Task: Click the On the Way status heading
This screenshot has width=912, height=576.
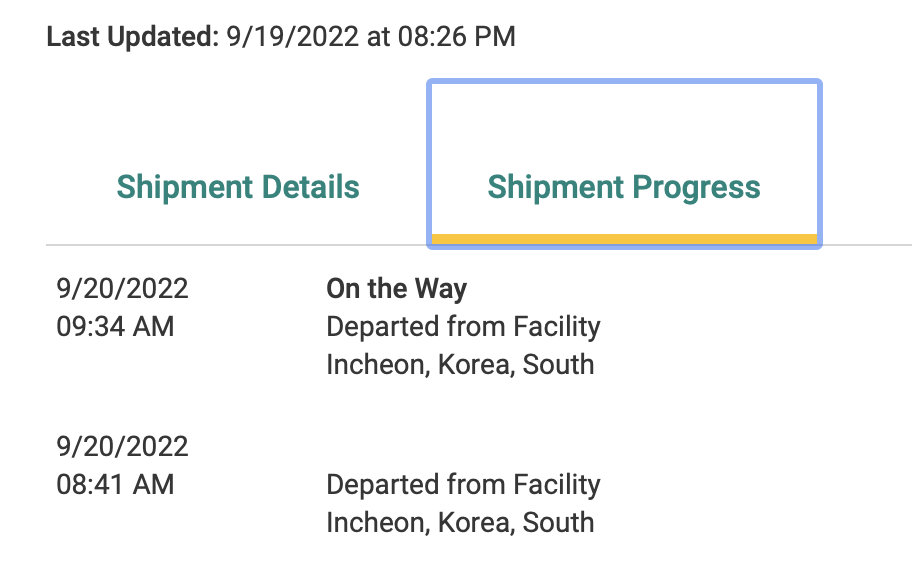Action: [x=397, y=289]
